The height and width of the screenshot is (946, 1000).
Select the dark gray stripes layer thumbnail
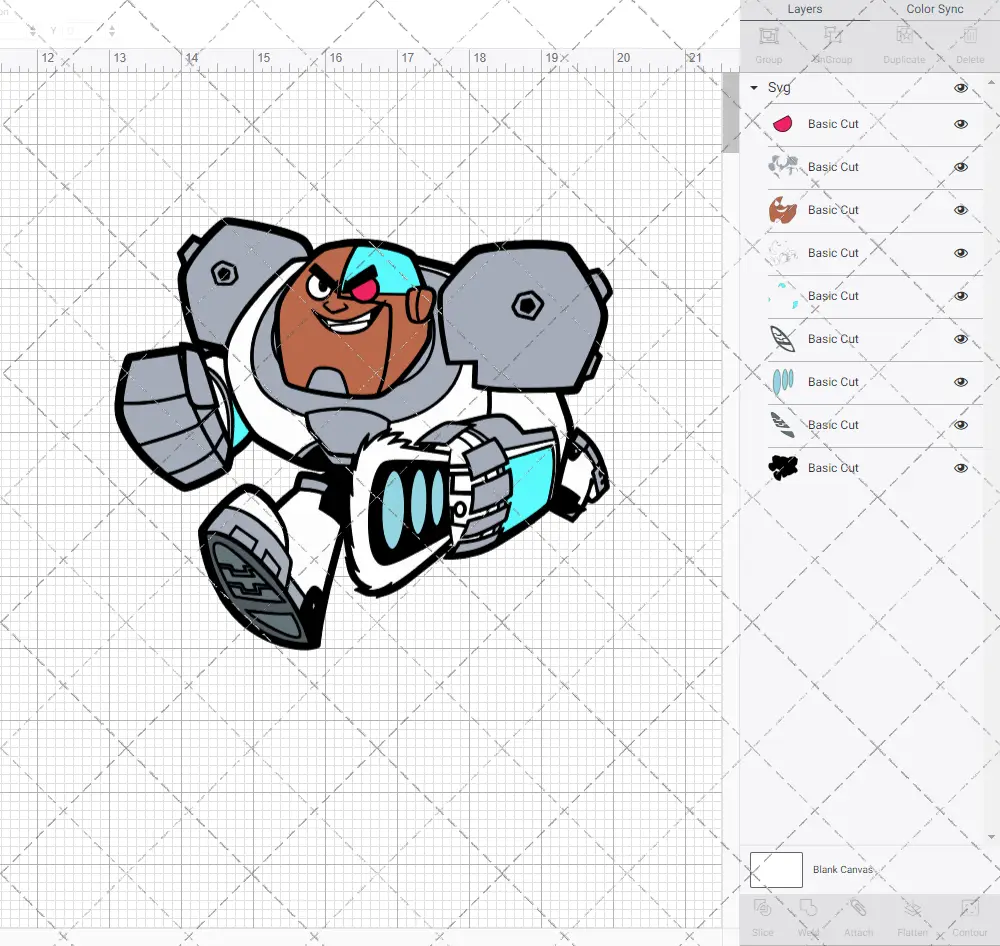(783, 425)
